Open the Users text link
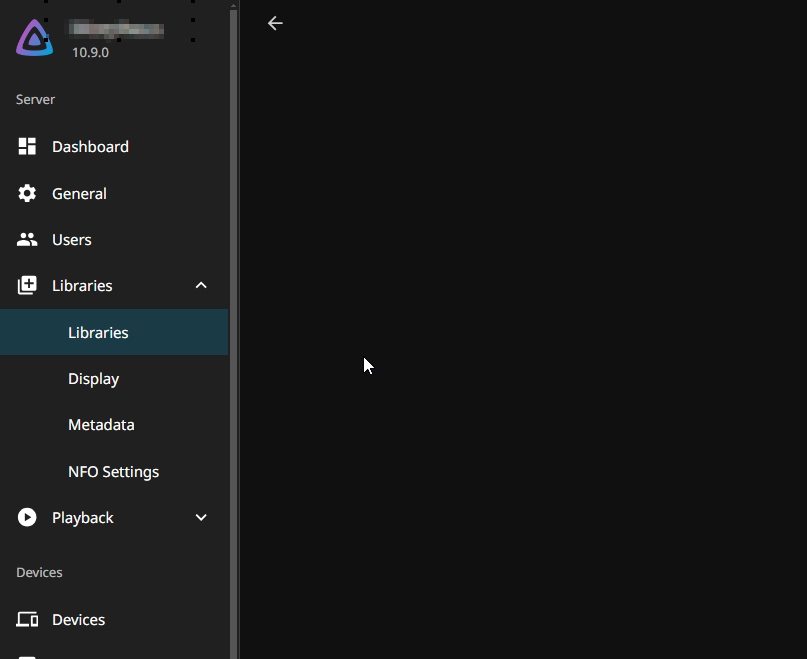 (x=72, y=240)
